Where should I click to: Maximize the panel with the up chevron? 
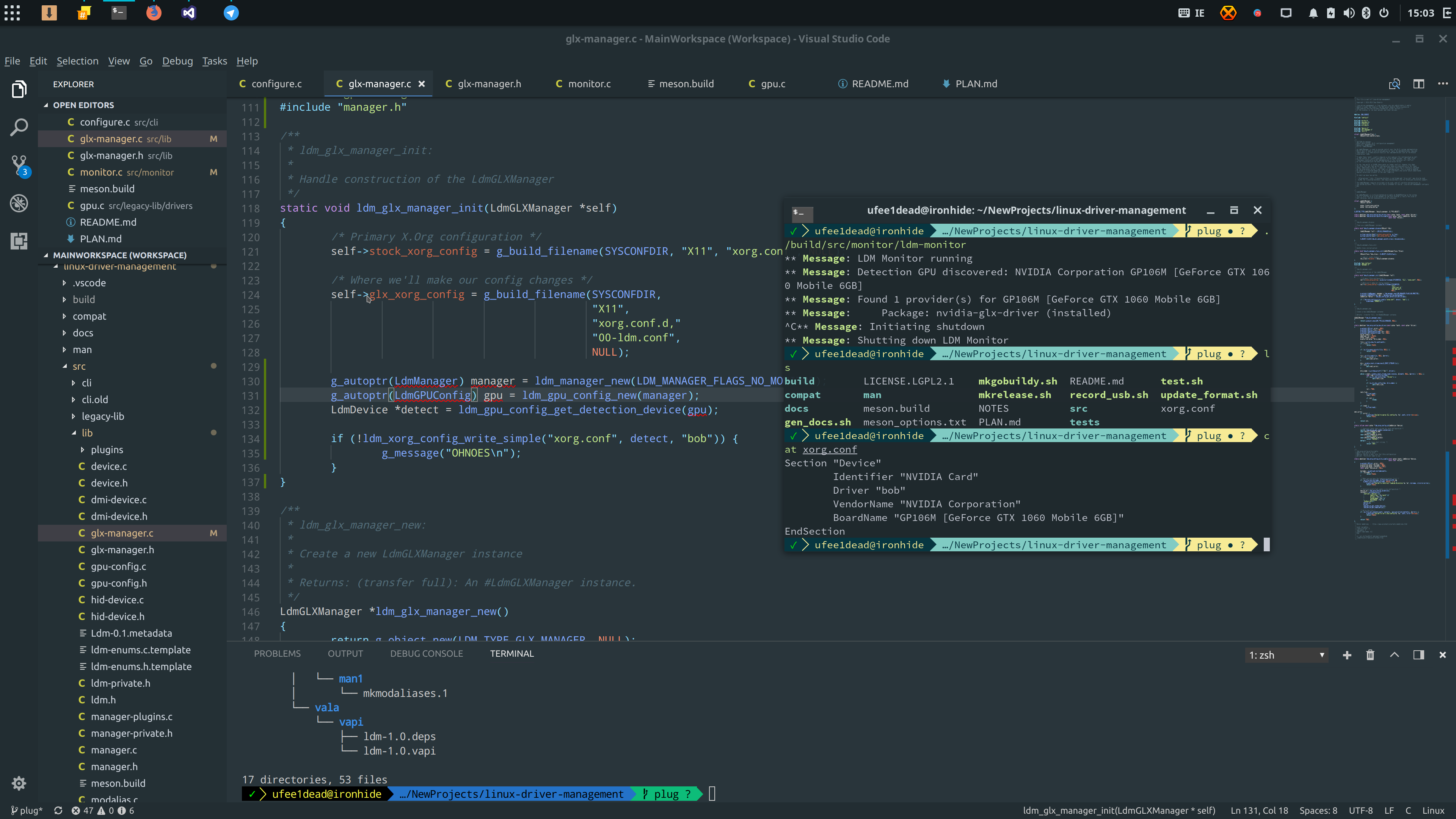coord(1395,654)
